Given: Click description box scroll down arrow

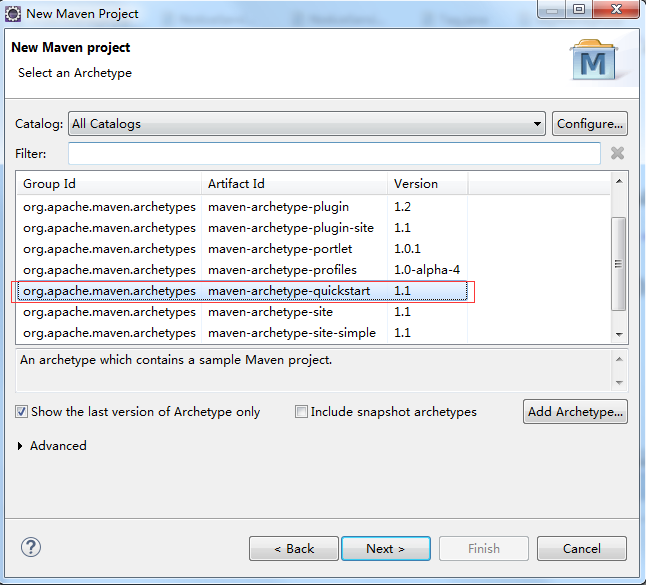Looking at the screenshot, I should (619, 383).
